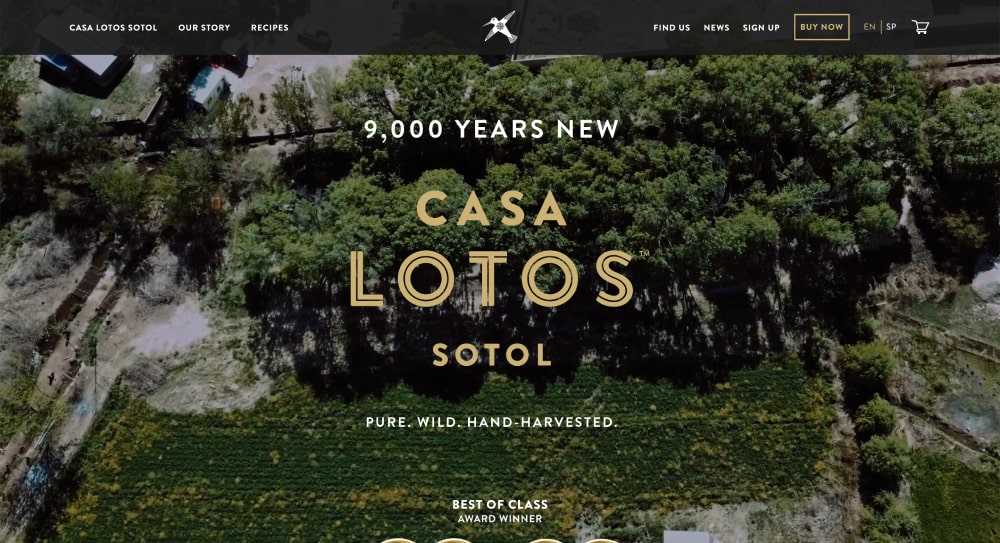Click the Pure. Wild. Hand-Harvested. tagline
Screen dimensions: 1000x543
492,422
